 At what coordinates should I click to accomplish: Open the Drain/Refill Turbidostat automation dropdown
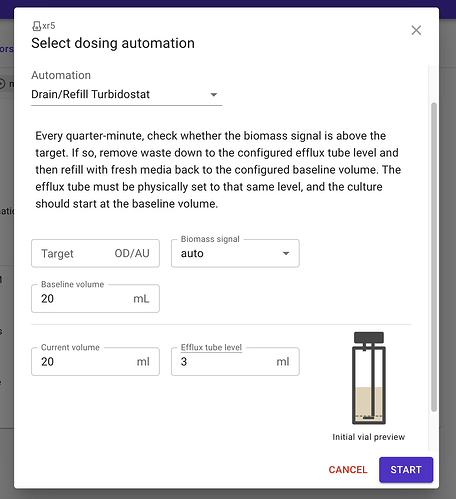coord(126,95)
